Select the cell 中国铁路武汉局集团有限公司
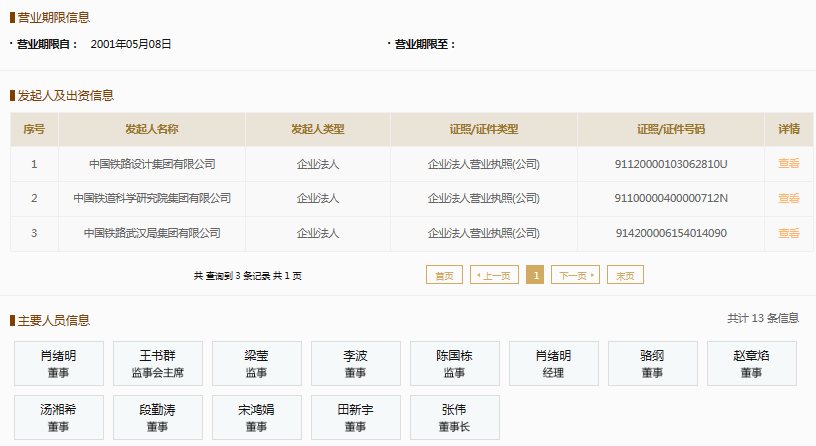The width and height of the screenshot is (816, 446). [x=152, y=233]
